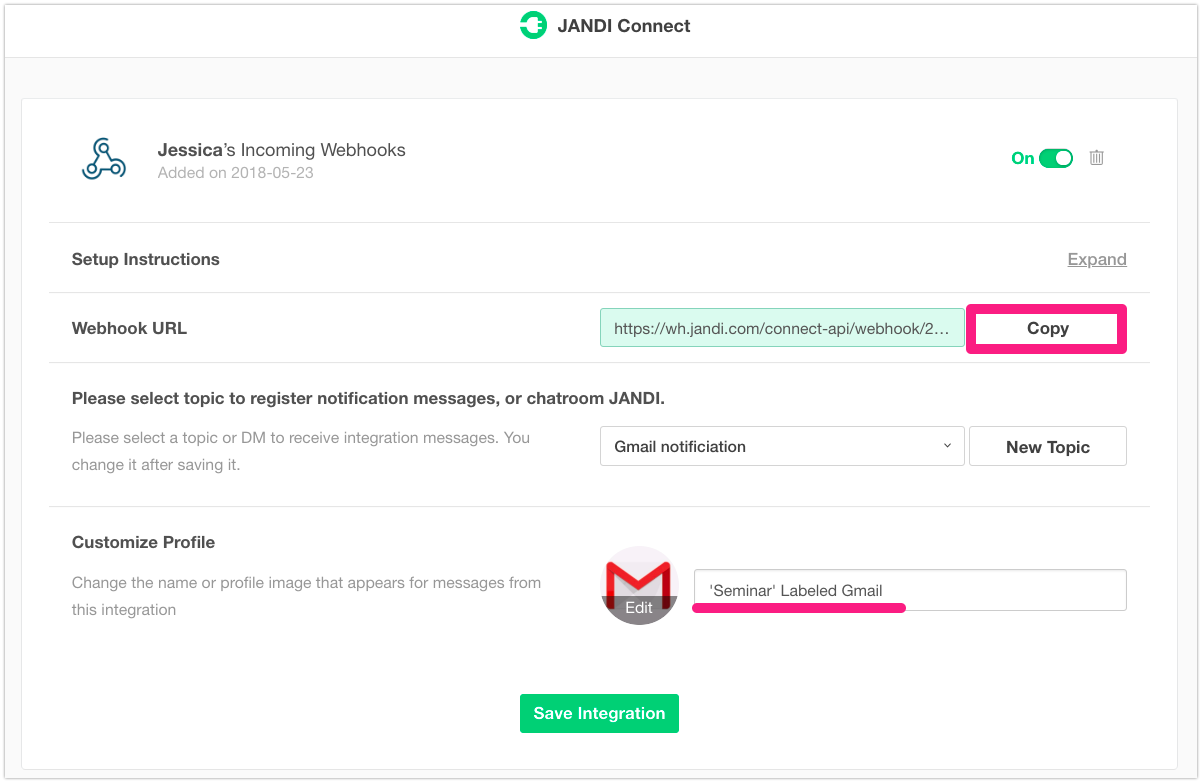Viewport: 1202px width, 783px height.
Task: Create a New Topic
Action: 1048,447
